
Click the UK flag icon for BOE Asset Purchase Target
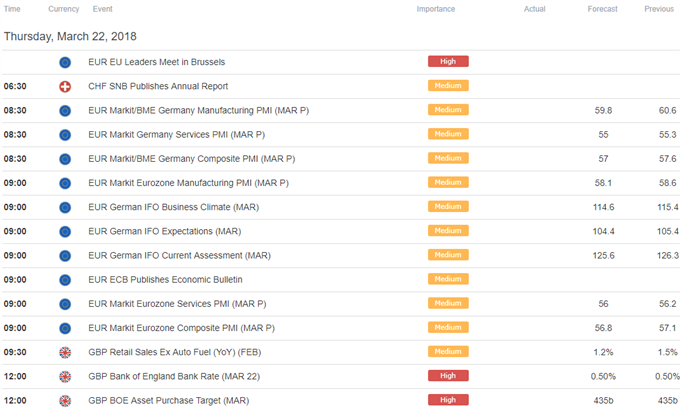[65, 401]
